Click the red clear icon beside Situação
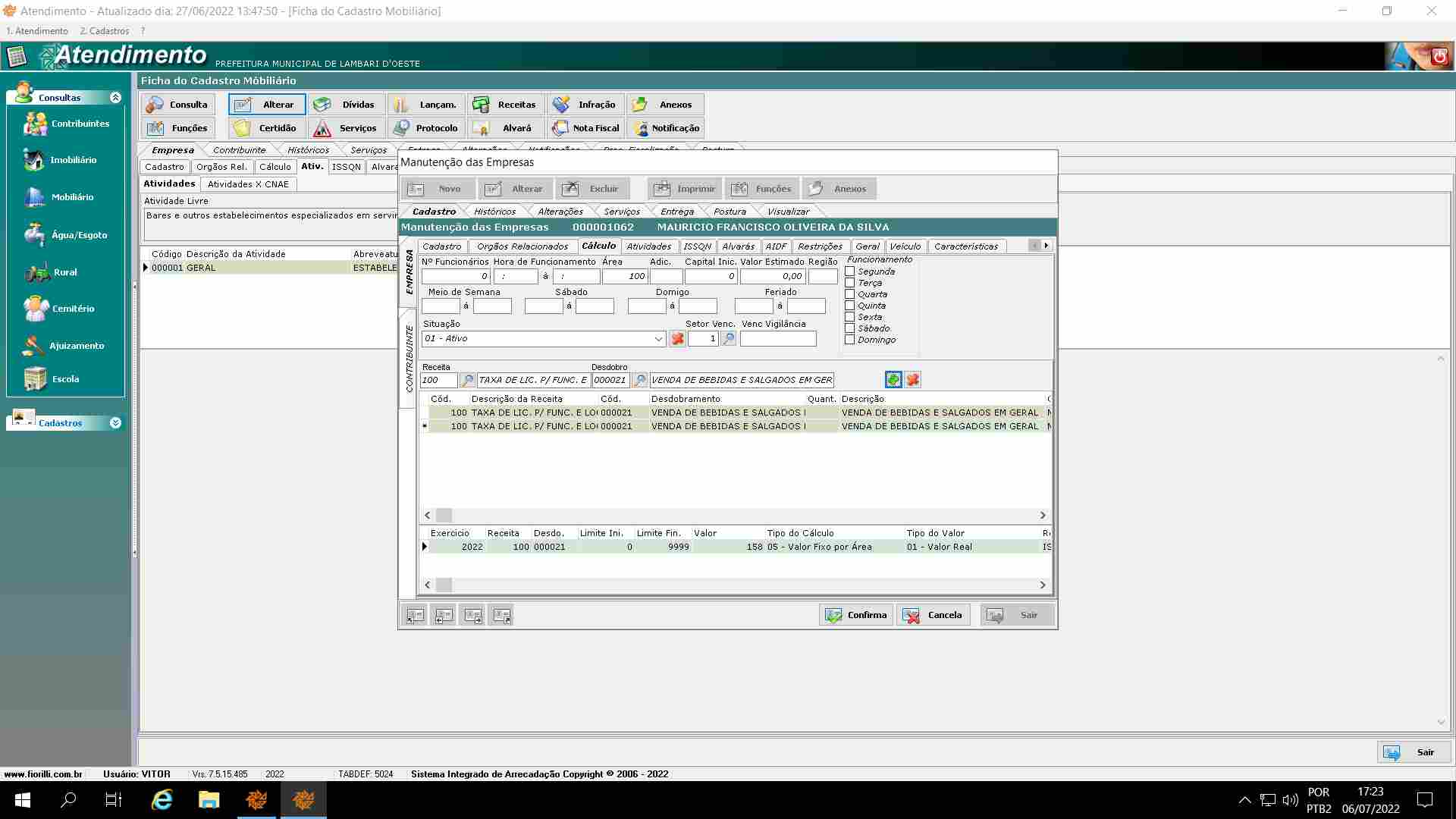Screen dimensions: 1456x819 677,339
